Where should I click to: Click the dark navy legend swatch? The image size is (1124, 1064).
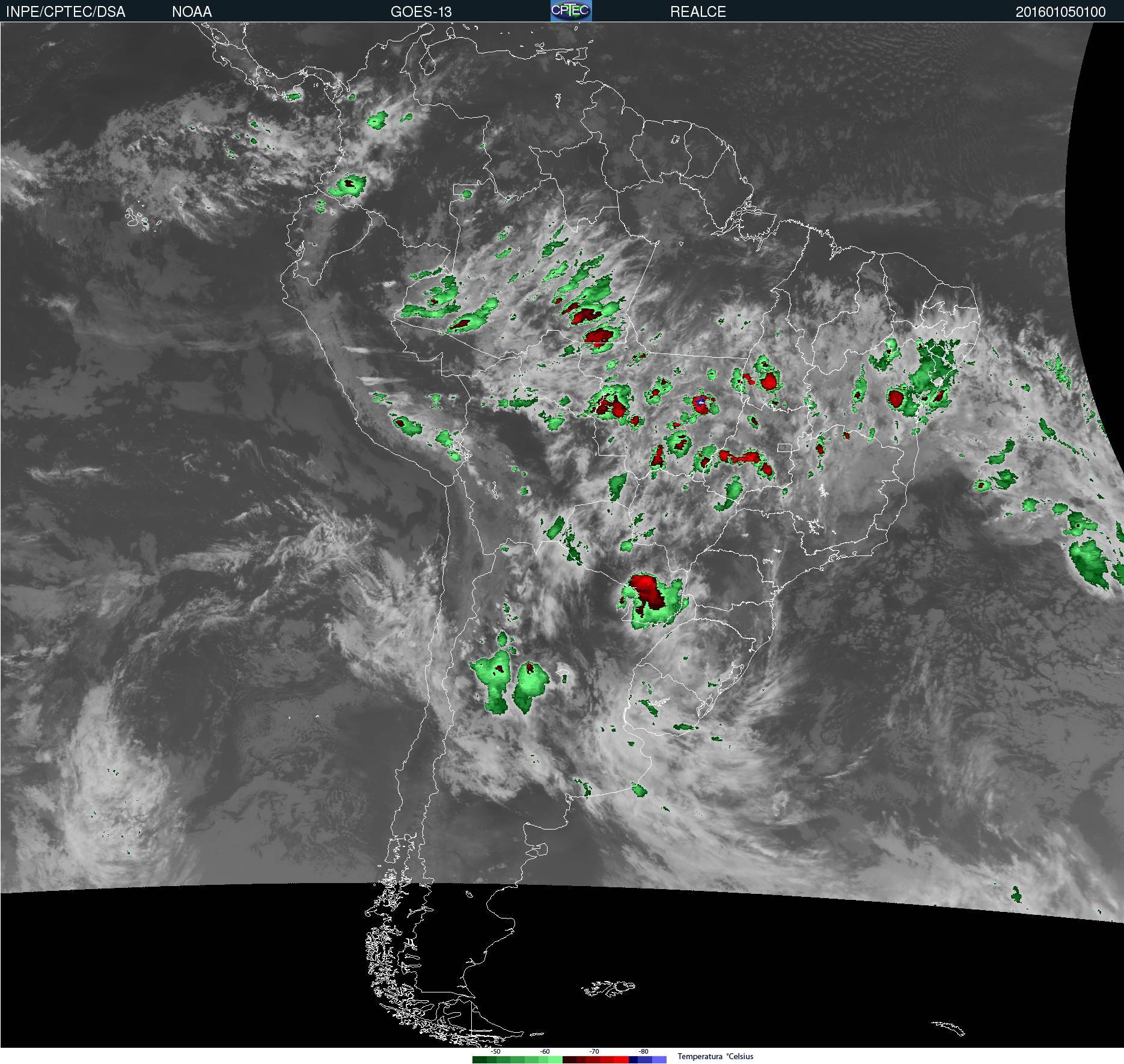point(633,1060)
